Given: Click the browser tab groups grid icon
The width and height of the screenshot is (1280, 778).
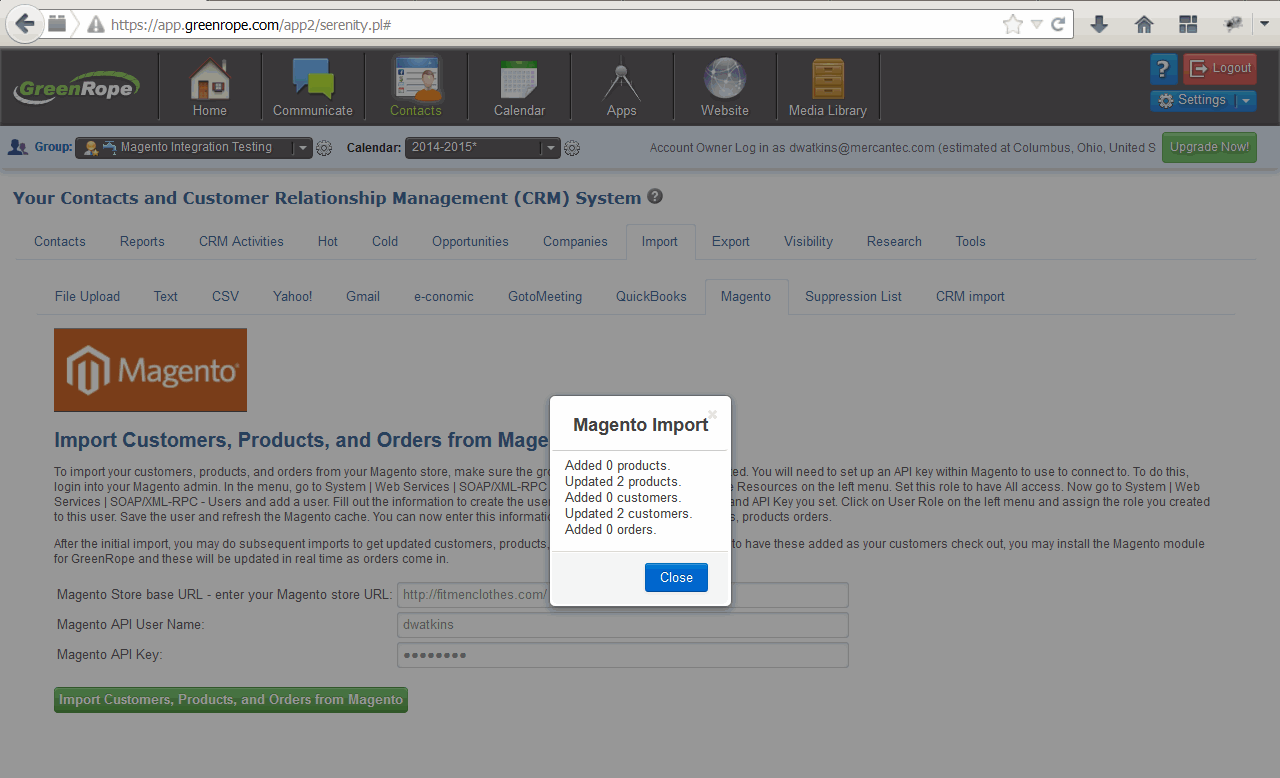Looking at the screenshot, I should coord(1188,24).
